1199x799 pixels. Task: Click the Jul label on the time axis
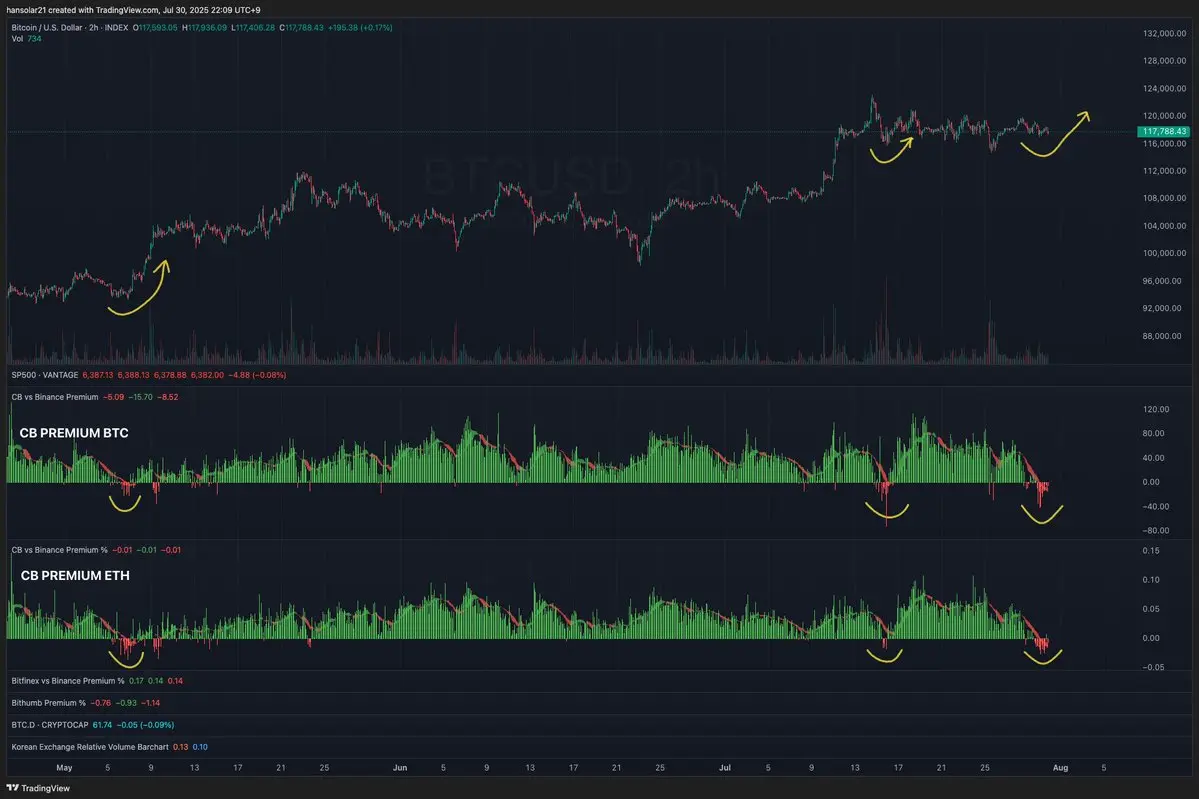725,768
